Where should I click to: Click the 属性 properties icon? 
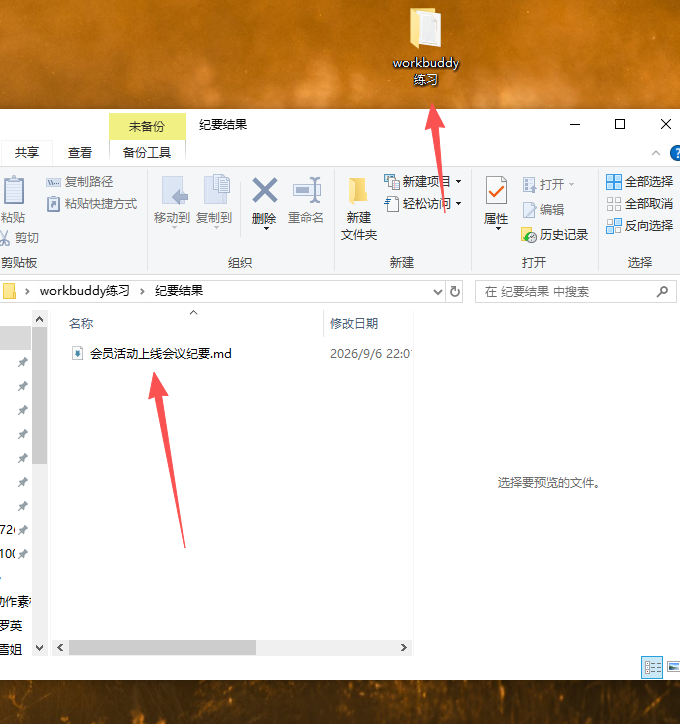point(496,190)
